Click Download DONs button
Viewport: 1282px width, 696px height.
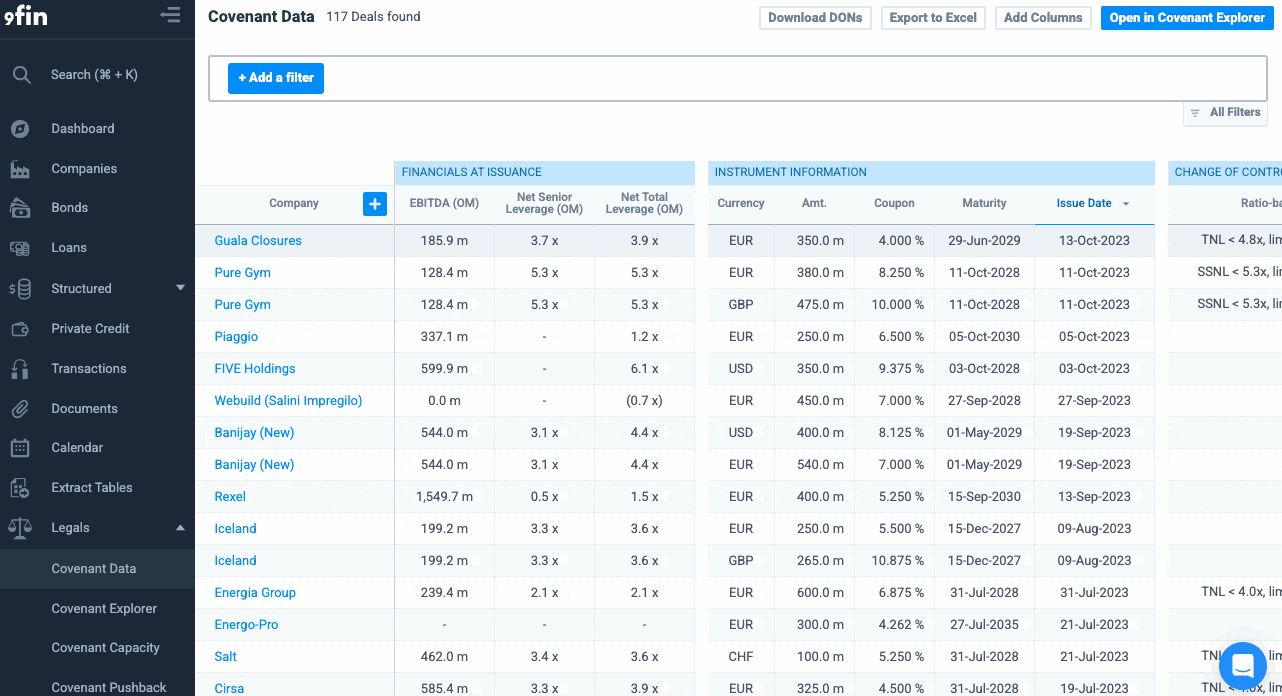tap(815, 18)
